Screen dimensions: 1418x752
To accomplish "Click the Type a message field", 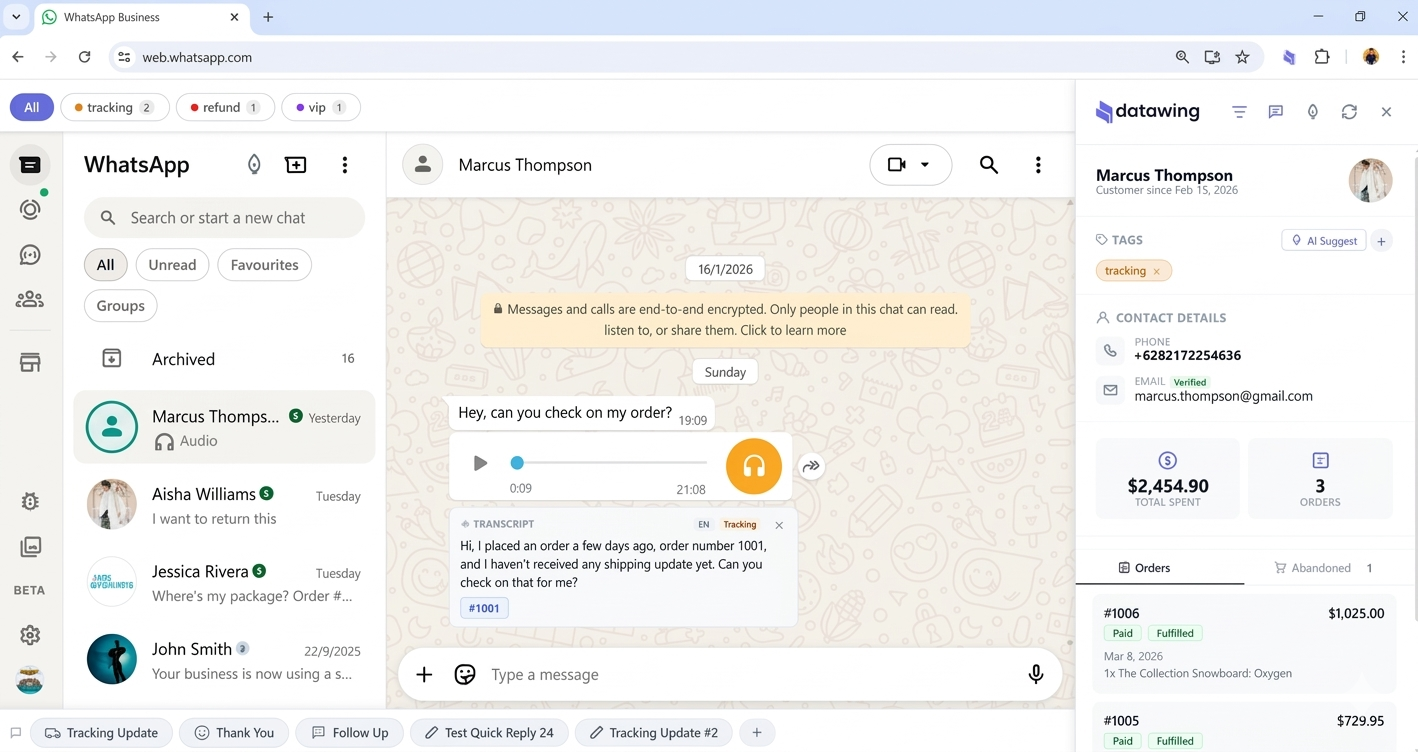I will (x=750, y=675).
